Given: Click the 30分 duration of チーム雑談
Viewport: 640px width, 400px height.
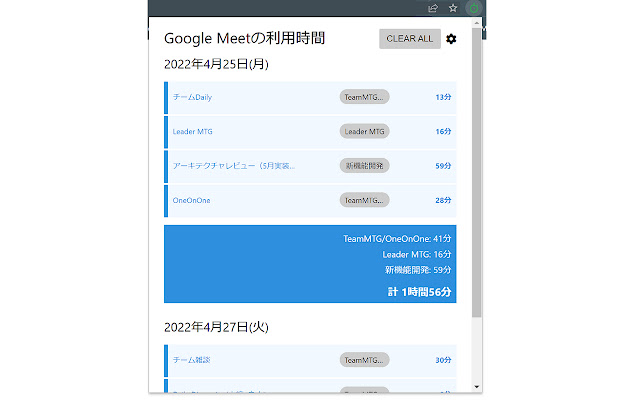Looking at the screenshot, I should (443, 360).
